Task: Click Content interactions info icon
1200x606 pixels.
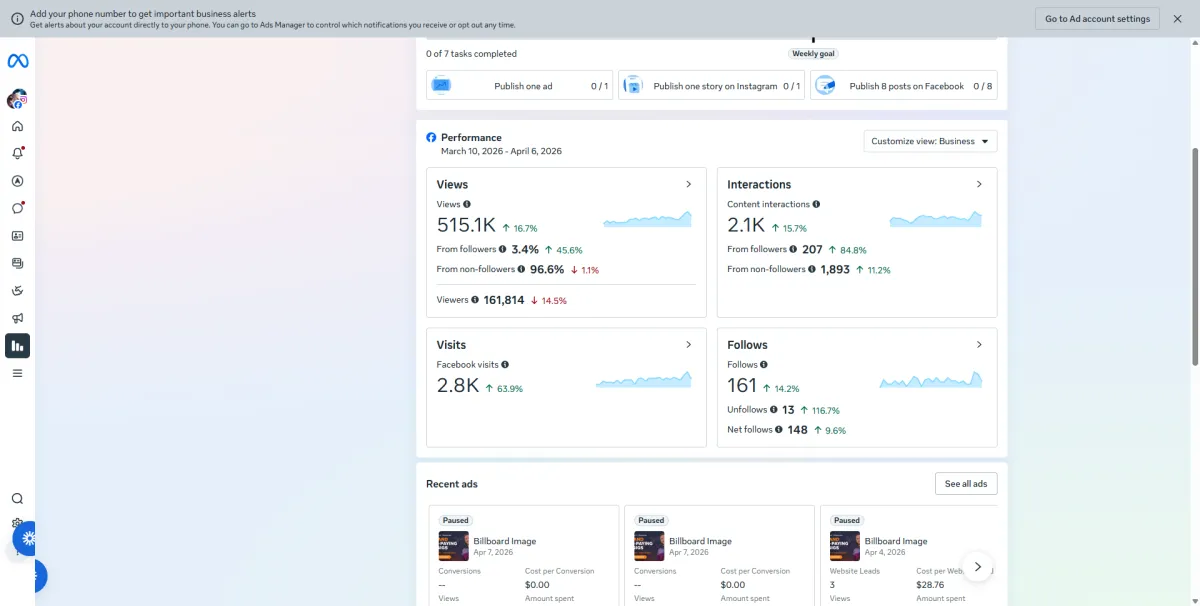Action: (816, 204)
